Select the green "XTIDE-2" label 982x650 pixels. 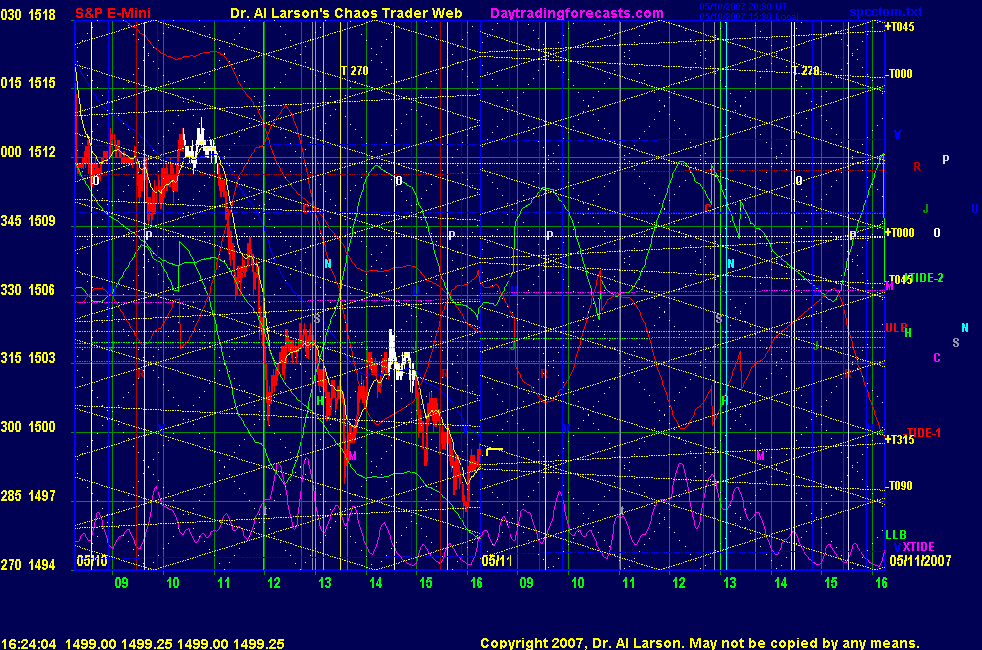pyautogui.click(x=924, y=277)
